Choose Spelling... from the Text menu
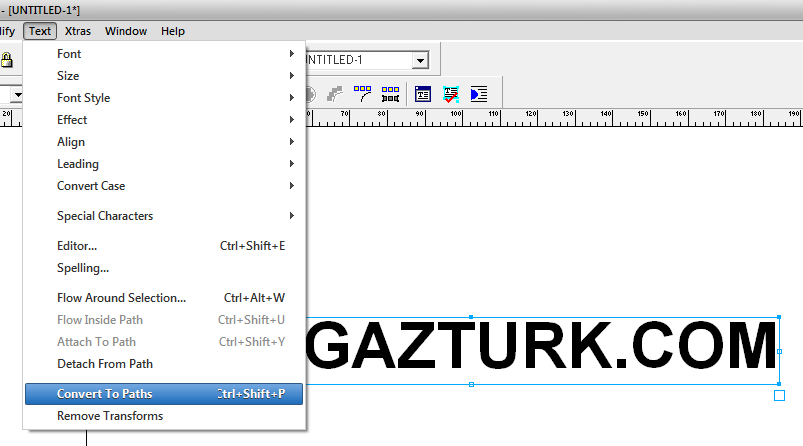The width and height of the screenshot is (803, 446). pos(164,268)
